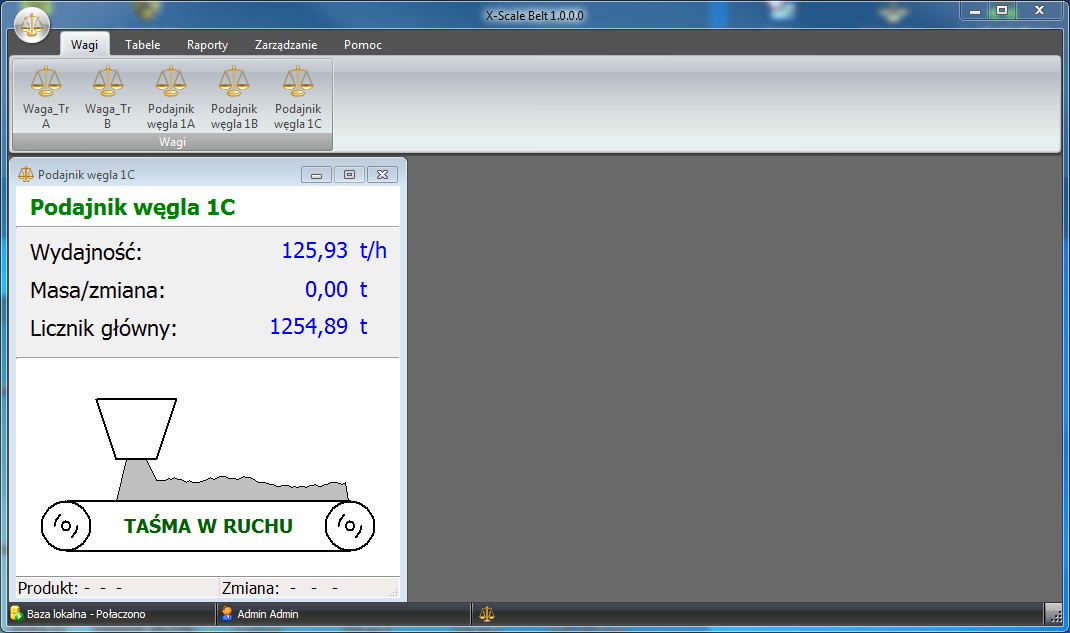Maximize the Podajnik węgla 1C child window
Viewport: 1070px width, 633px height.
[x=349, y=175]
